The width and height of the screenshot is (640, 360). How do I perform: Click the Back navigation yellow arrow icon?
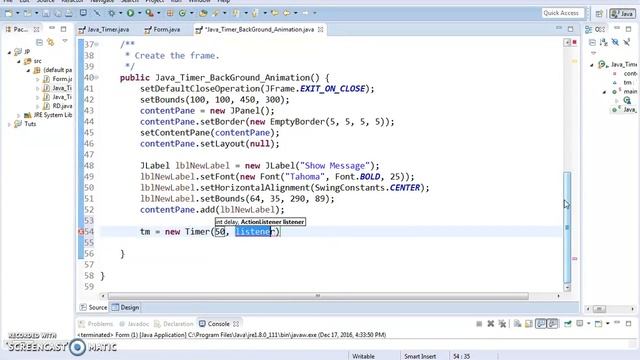click(x=287, y=13)
